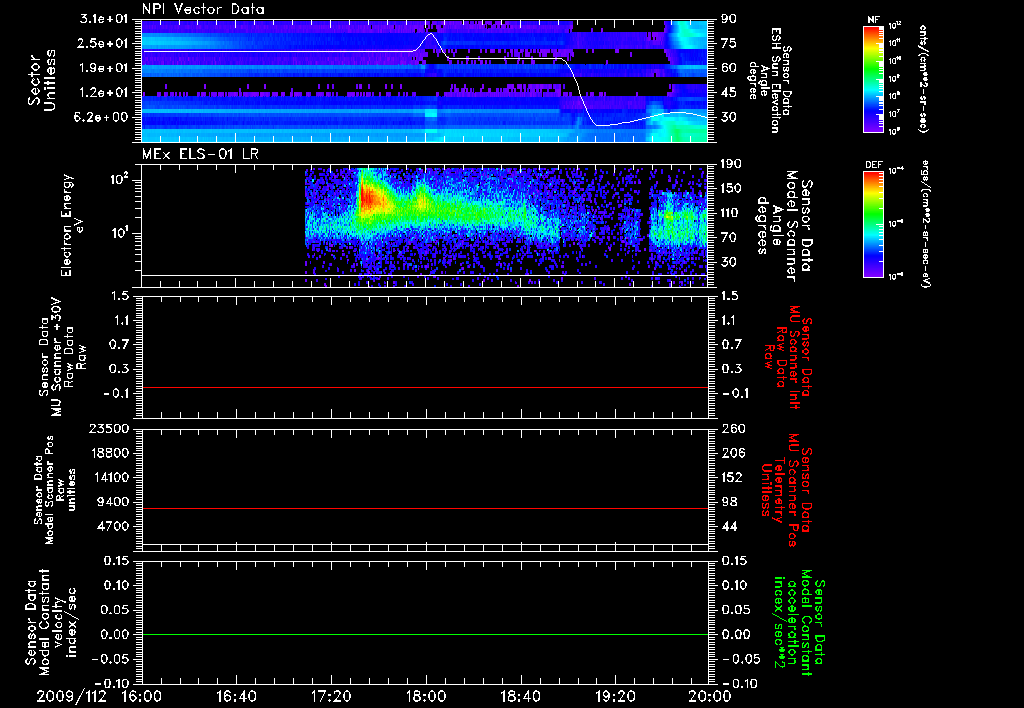The width and height of the screenshot is (1024, 708).
Task: Click the NF flux color bar
Action: (873, 78)
